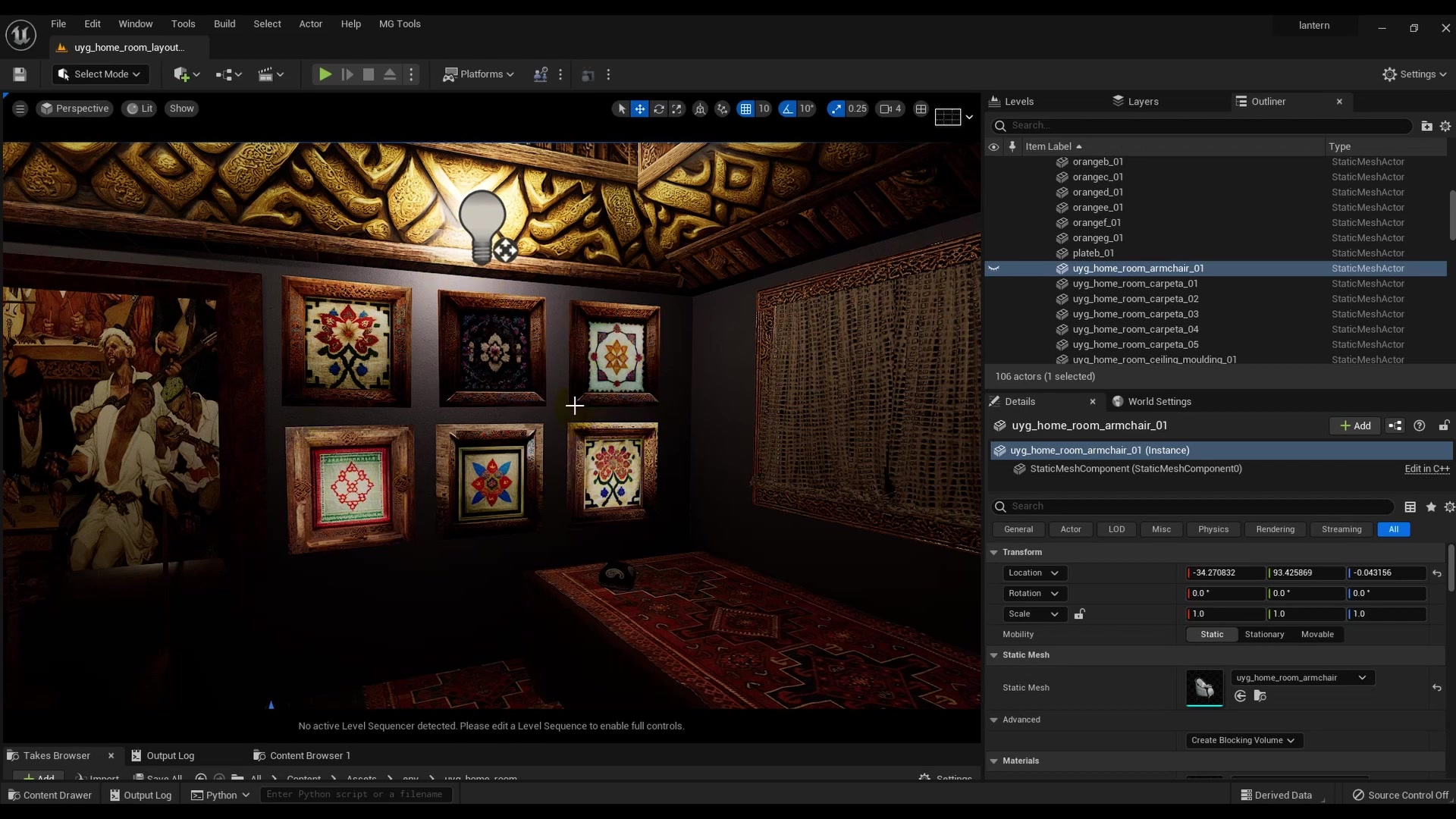Open the uyg_home_room_armchair mesh dropdown
This screenshot has width=1456, height=819.
pos(1302,678)
